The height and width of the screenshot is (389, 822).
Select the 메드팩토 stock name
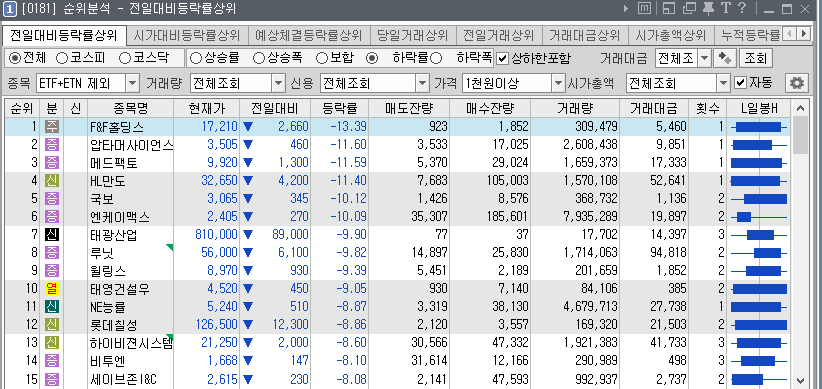point(114,163)
